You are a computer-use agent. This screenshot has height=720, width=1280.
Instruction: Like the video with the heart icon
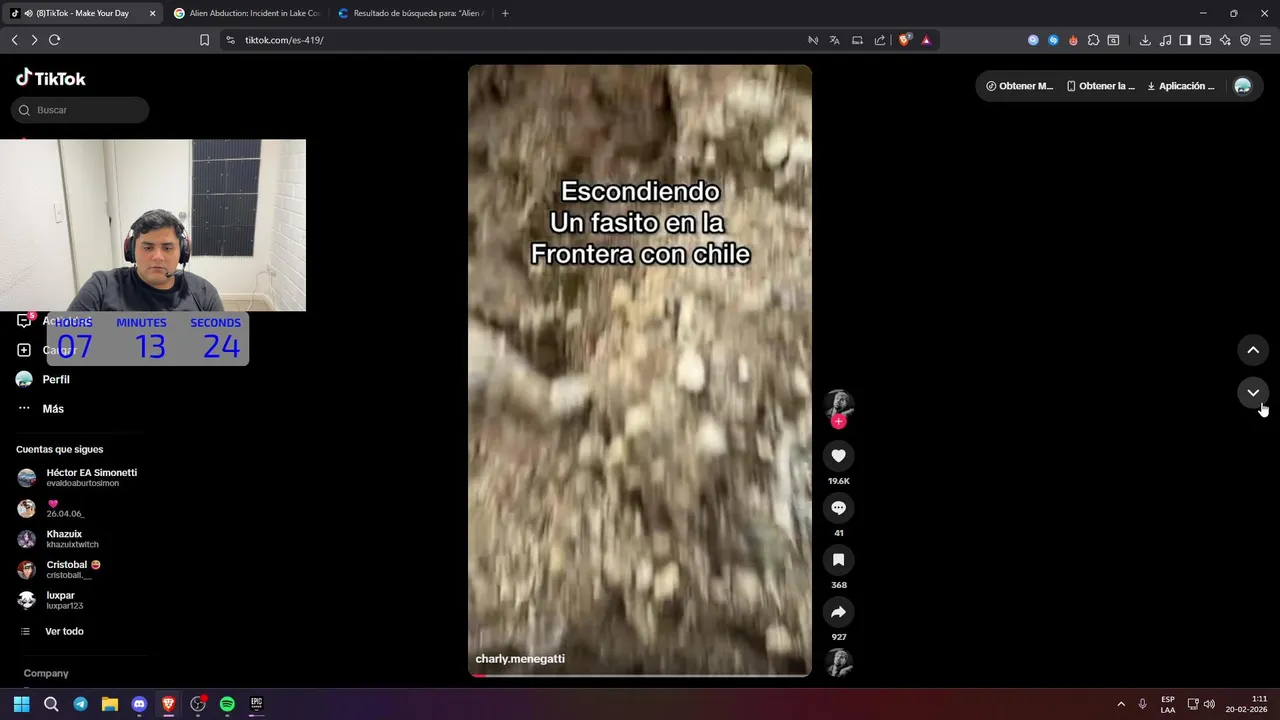tap(838, 456)
